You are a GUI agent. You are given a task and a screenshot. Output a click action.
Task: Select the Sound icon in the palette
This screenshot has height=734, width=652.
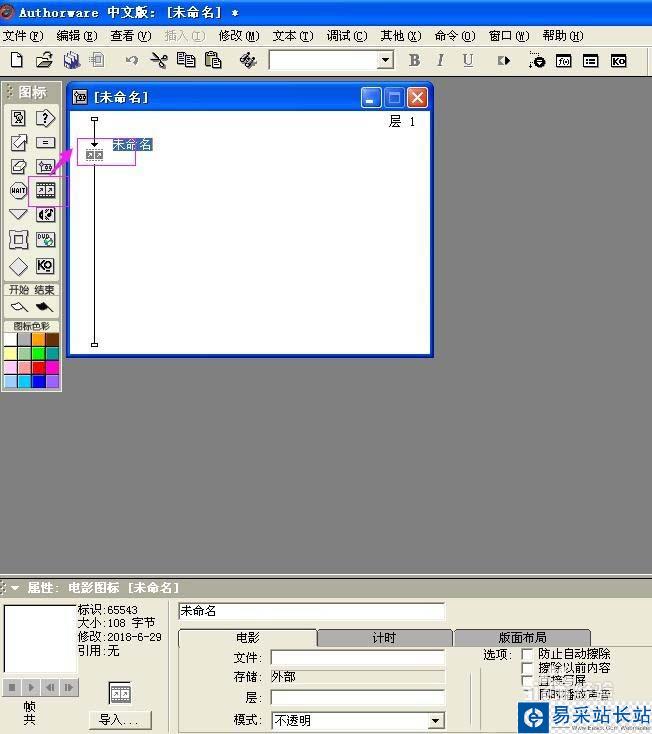[45, 215]
